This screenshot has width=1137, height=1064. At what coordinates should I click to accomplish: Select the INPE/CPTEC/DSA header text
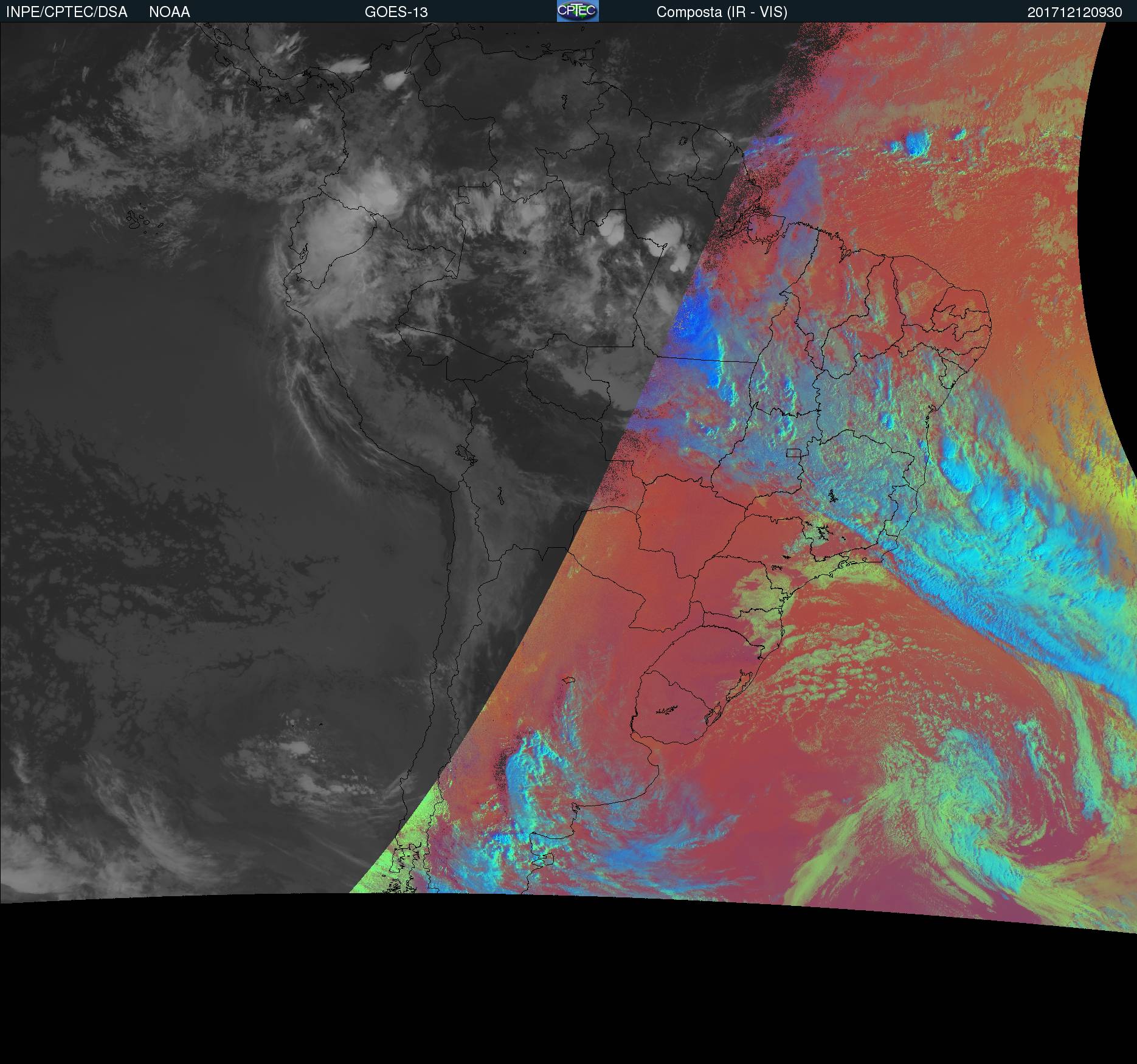coord(66,12)
